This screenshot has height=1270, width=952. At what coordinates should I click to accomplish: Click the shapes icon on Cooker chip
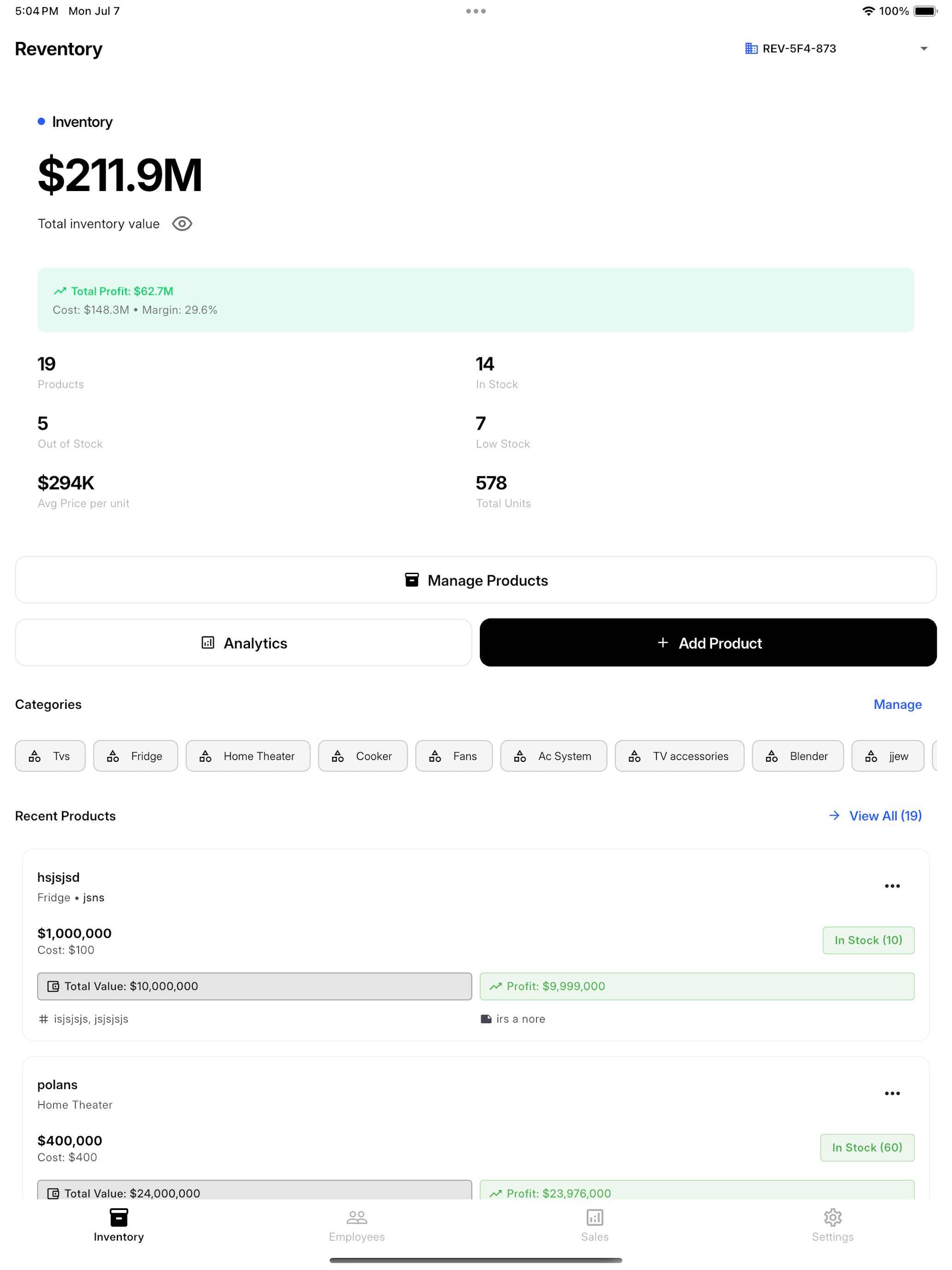(x=338, y=756)
